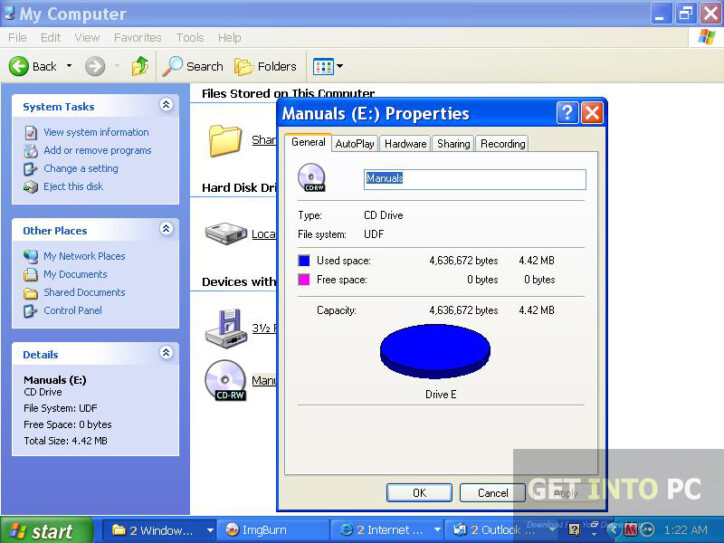Select the Shared Documents yellow folder
Image resolution: width=724 pixels, height=543 pixels.
pos(225,140)
